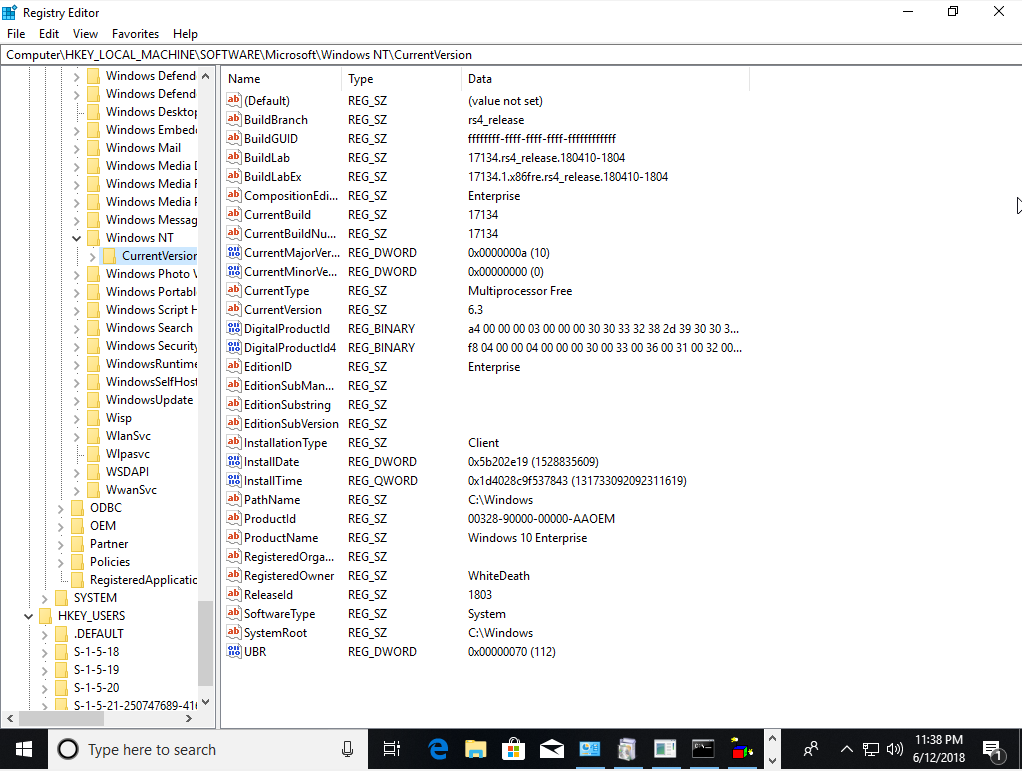Show hidden system tray icons
Screen dimensions: 1022x771
[x=846, y=749]
